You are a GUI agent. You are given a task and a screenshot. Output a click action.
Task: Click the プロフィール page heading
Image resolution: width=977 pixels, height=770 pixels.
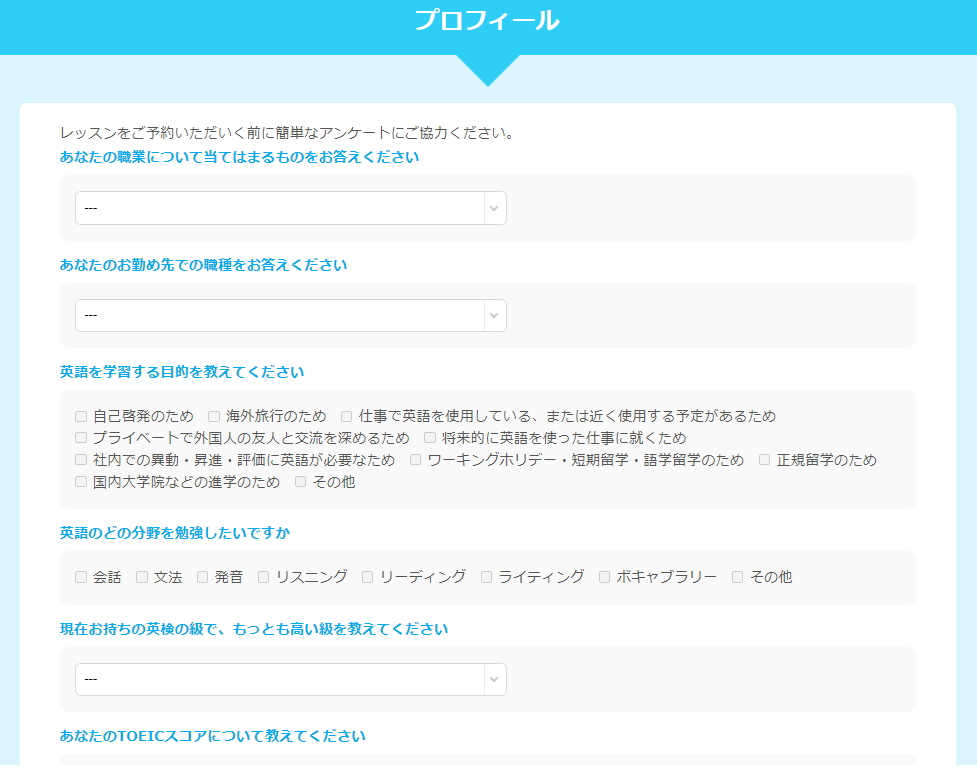click(x=487, y=21)
